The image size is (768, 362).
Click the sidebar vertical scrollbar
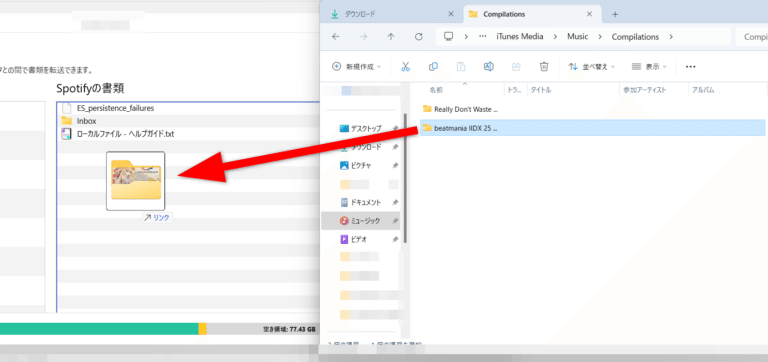point(405,179)
